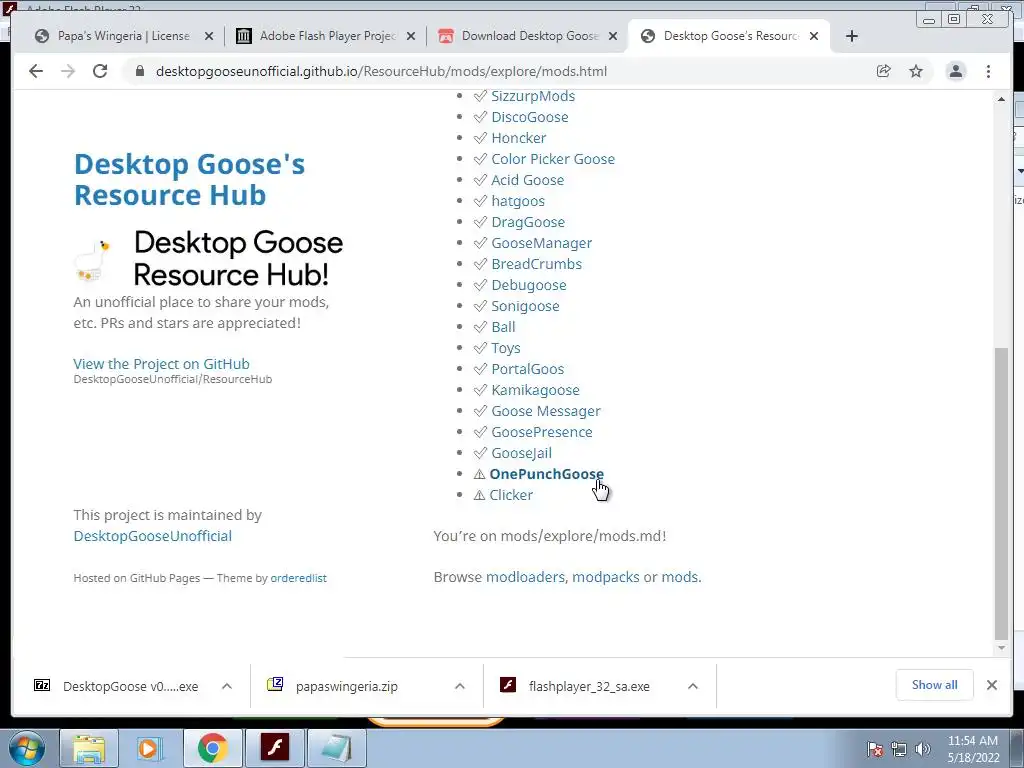This screenshot has height=768, width=1024.
Task: Expand options for flashplayer_32_sa.exe download
Action: 693,686
